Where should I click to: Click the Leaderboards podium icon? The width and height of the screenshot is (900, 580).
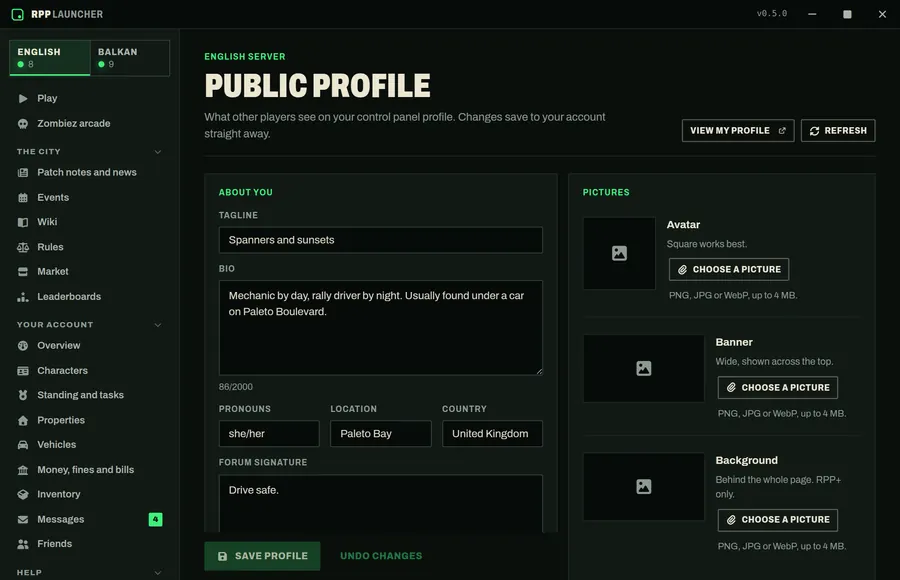(x=23, y=297)
